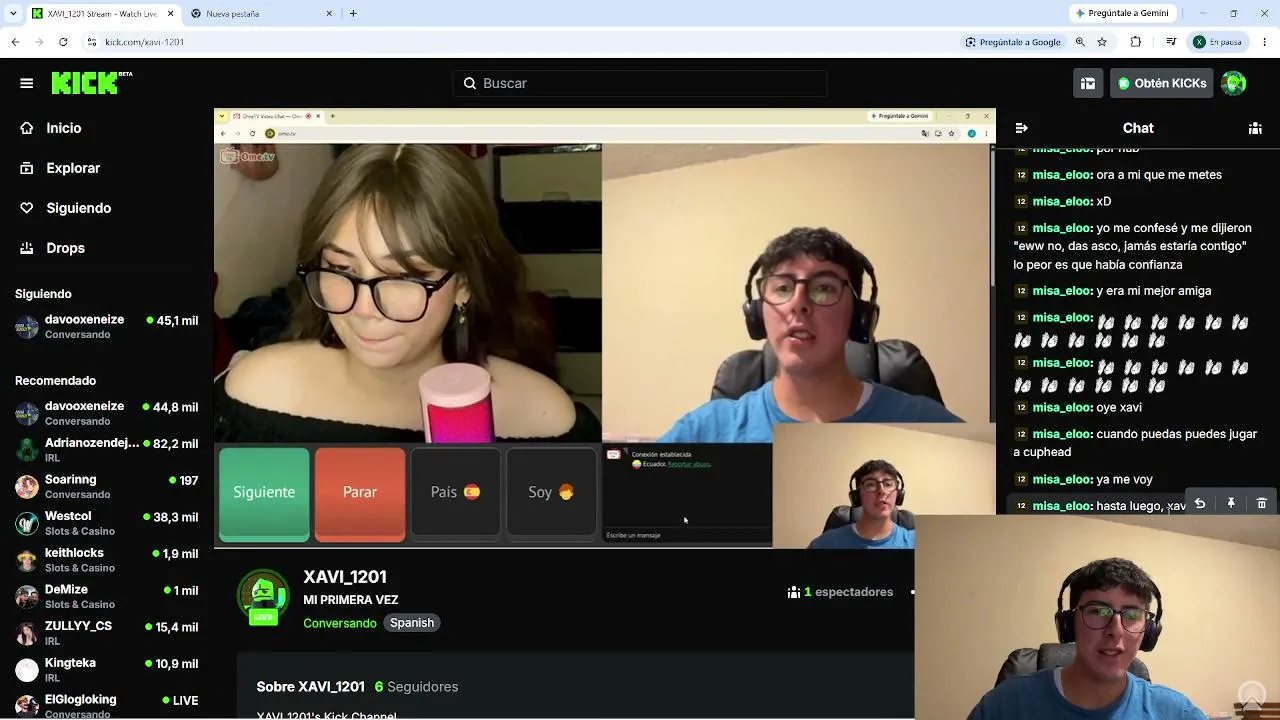Screen dimensions: 1280x720
Task: Click the Buscar search field
Action: click(x=640, y=83)
